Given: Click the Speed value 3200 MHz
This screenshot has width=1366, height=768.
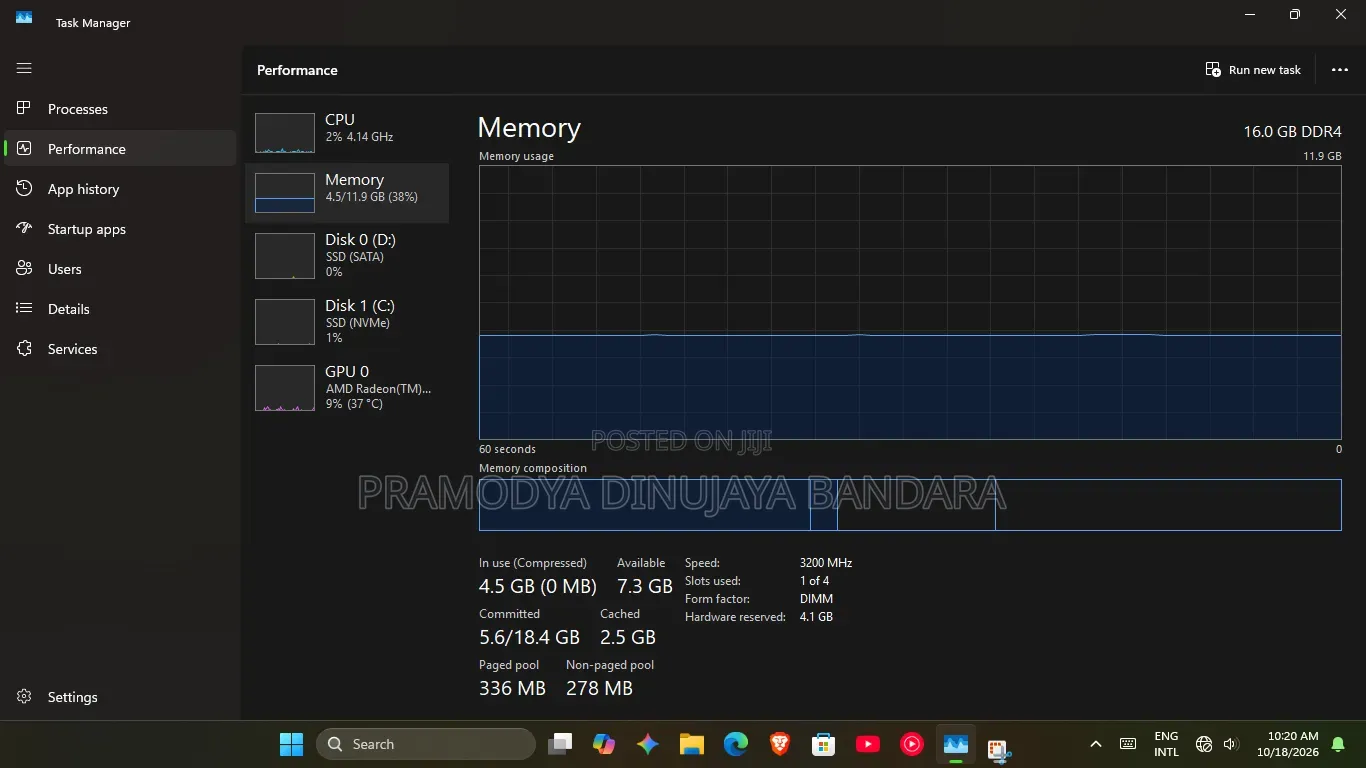Looking at the screenshot, I should [x=826, y=563].
